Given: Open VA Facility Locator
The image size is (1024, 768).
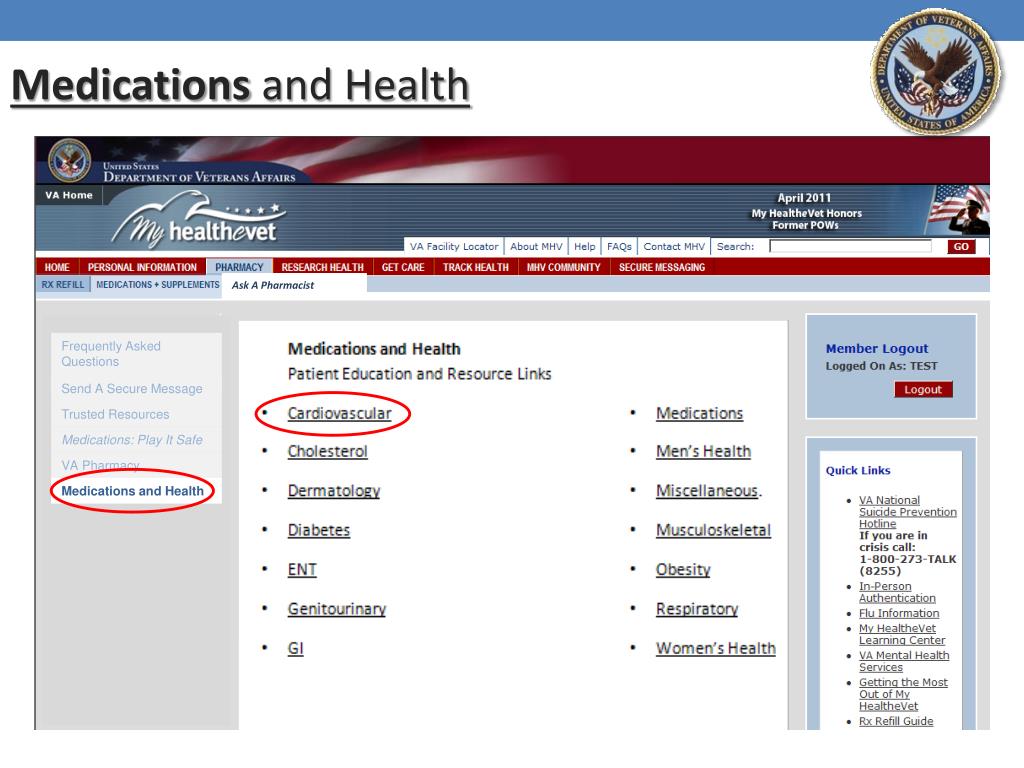Looking at the screenshot, I should pos(454,247).
